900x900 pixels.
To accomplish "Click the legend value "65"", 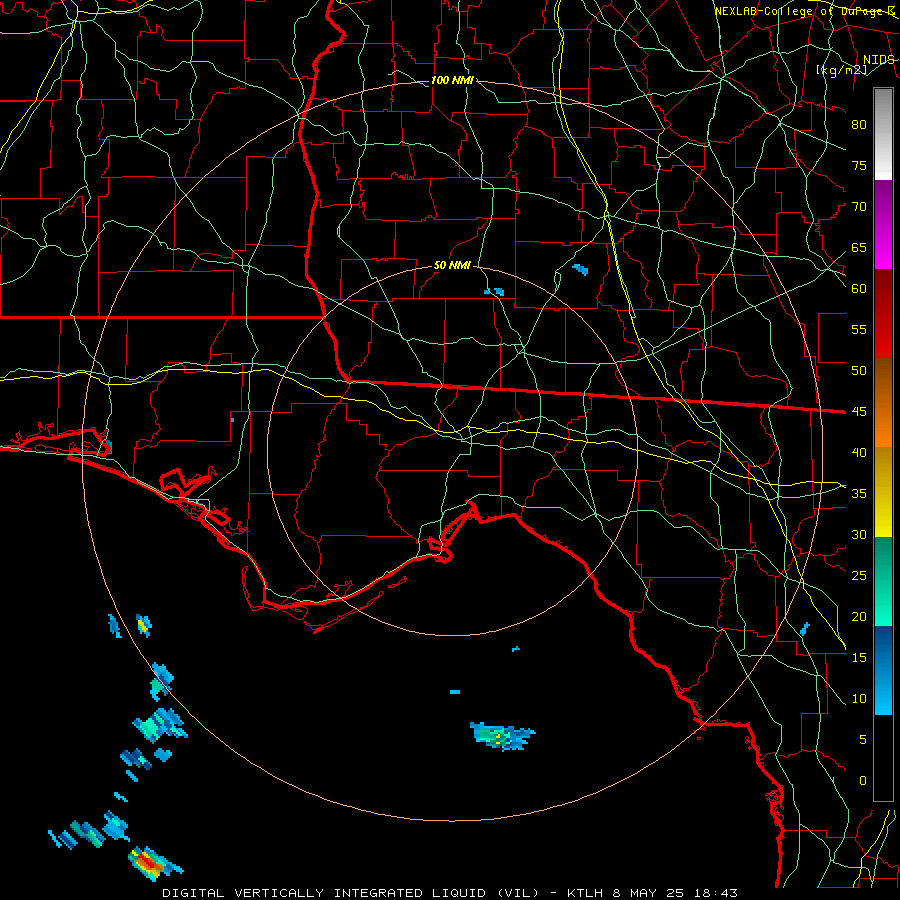I will coord(859,248).
